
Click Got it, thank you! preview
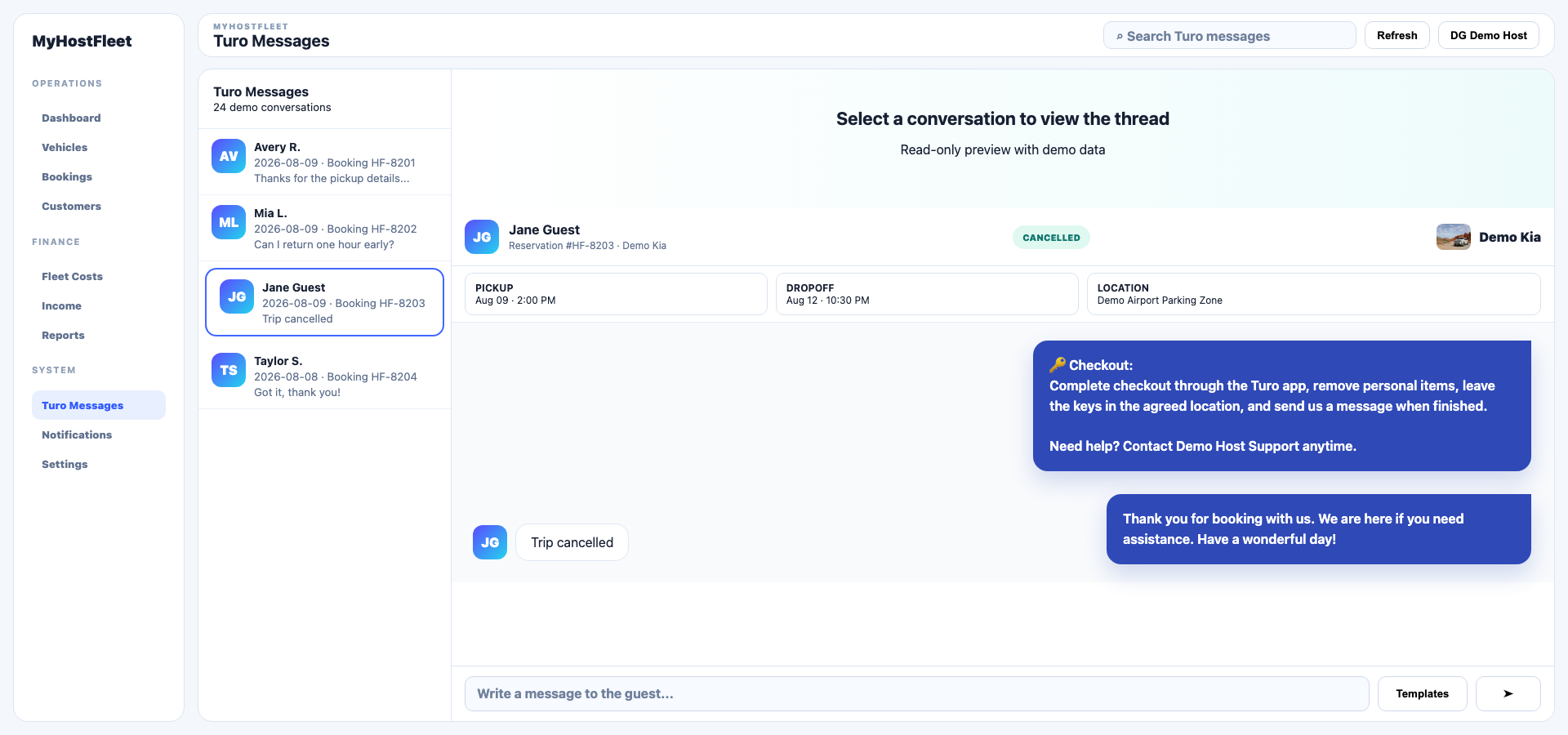coord(297,392)
